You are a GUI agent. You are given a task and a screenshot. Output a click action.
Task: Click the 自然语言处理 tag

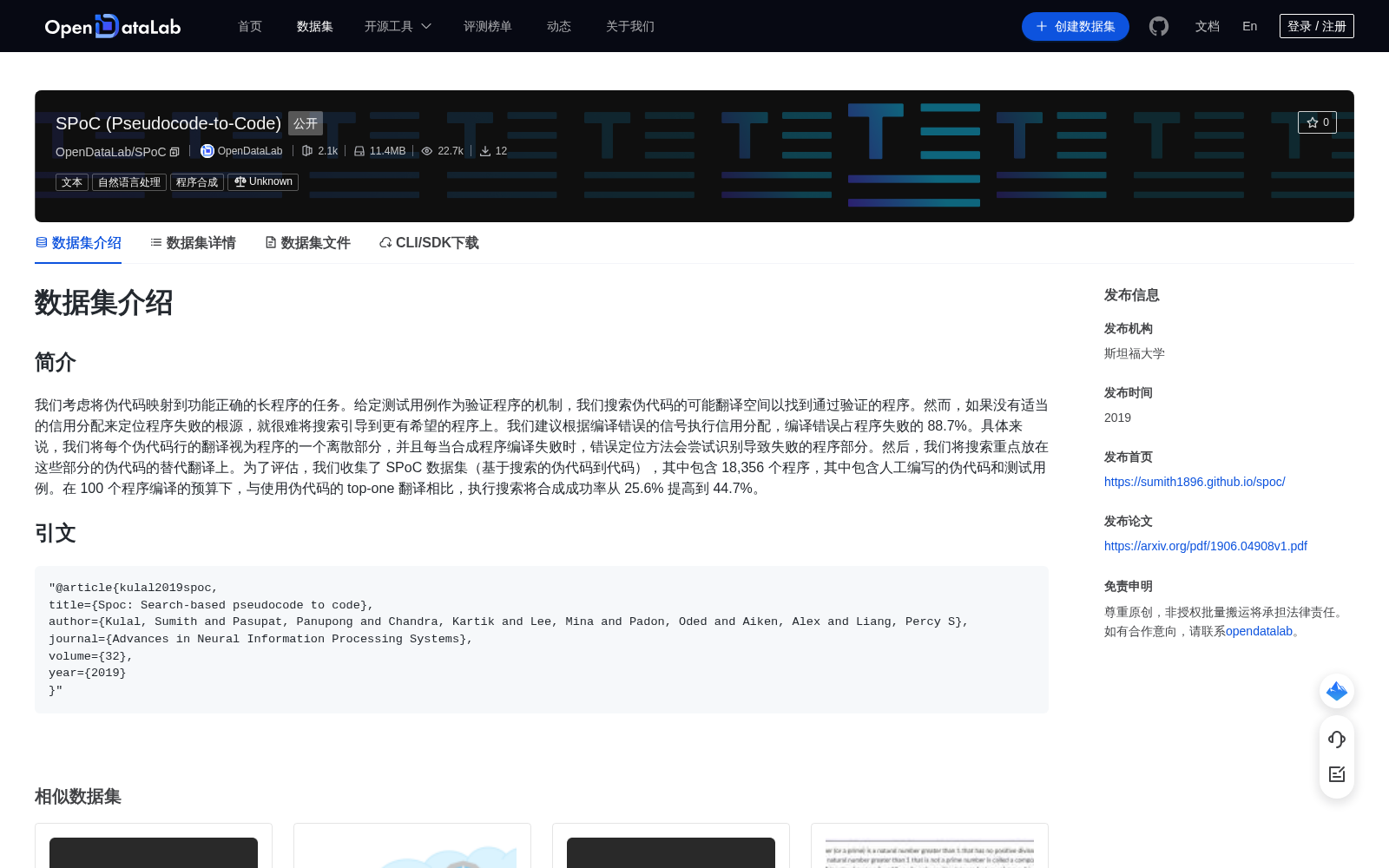tap(129, 182)
